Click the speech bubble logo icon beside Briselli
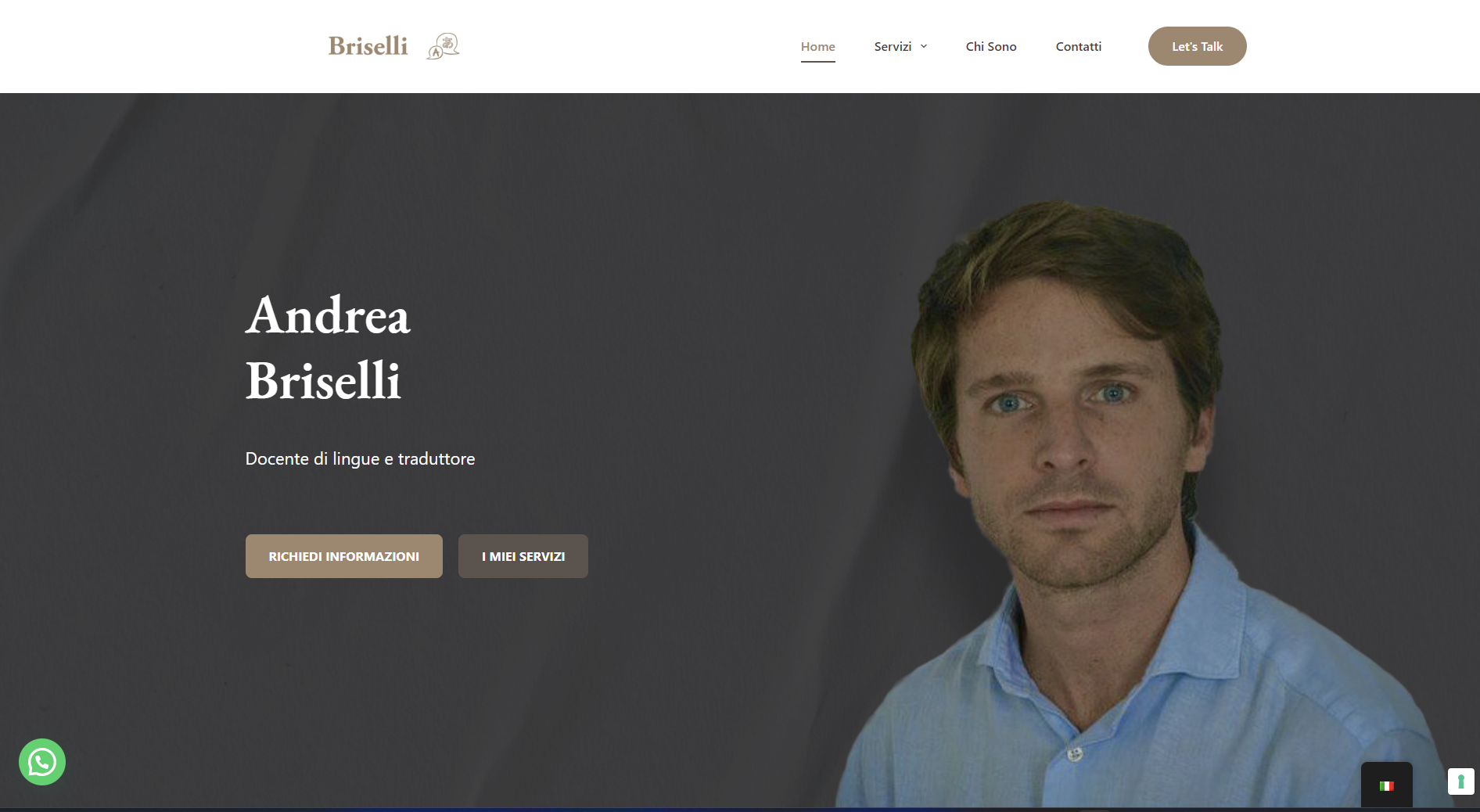 point(443,46)
